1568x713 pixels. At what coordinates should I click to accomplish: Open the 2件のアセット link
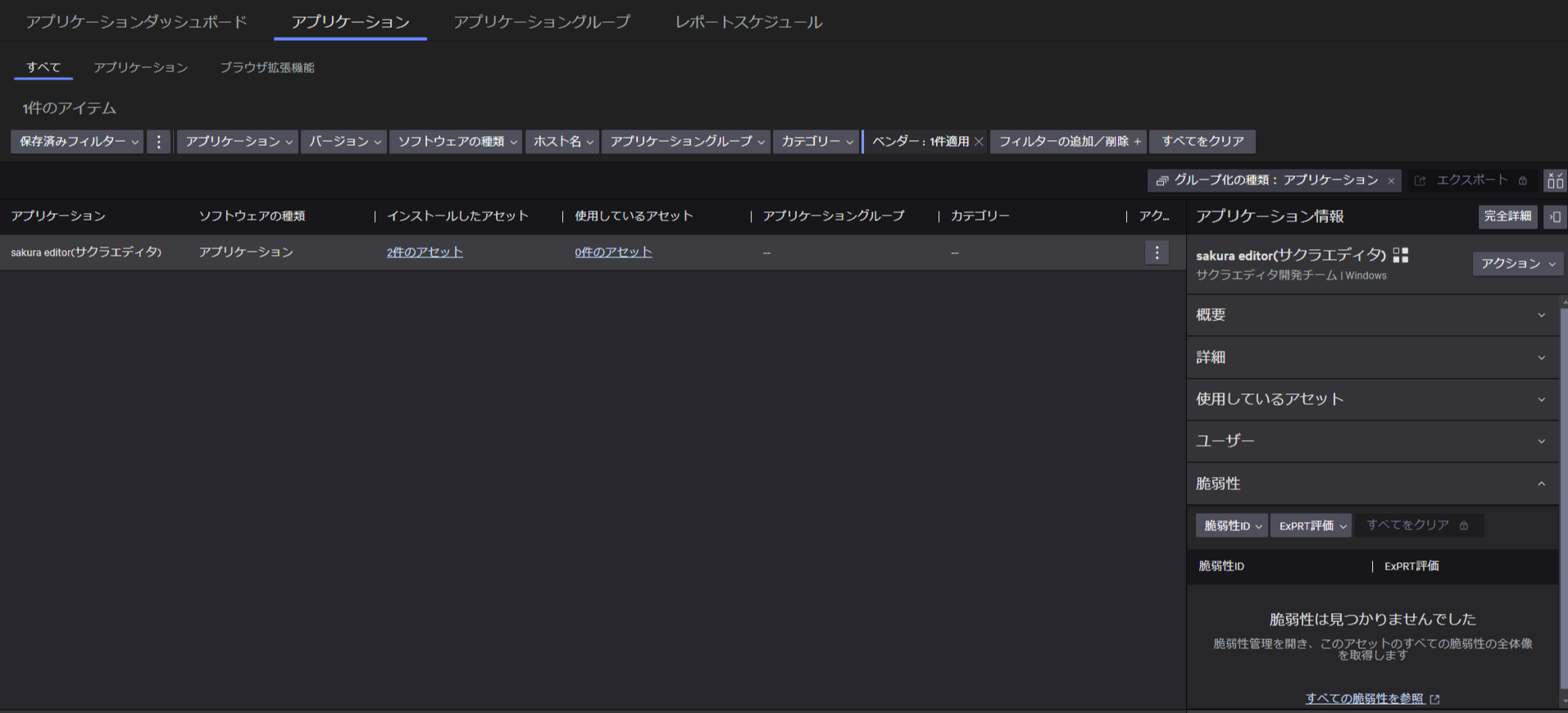point(425,252)
